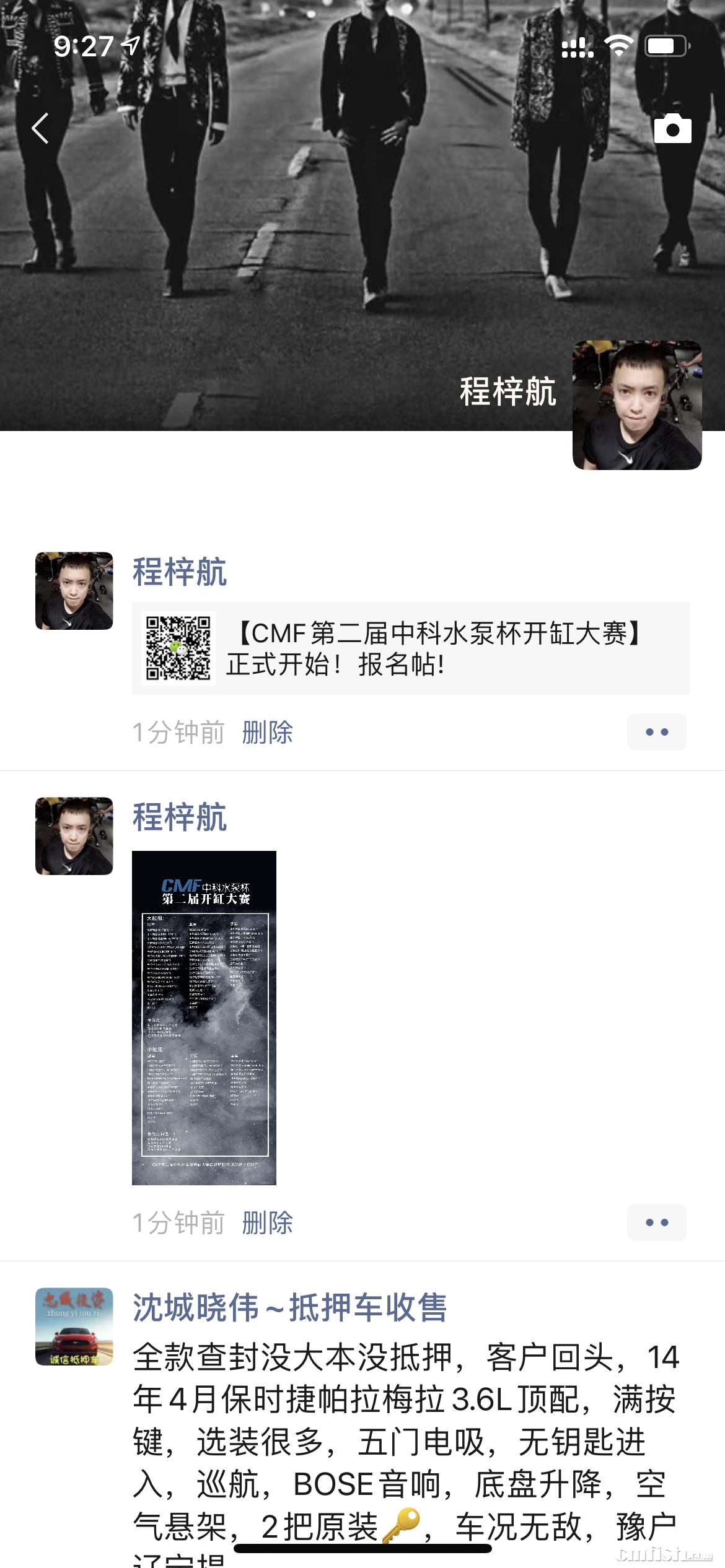Tap the avatar beside the CMF link post

pyautogui.click(x=74, y=591)
